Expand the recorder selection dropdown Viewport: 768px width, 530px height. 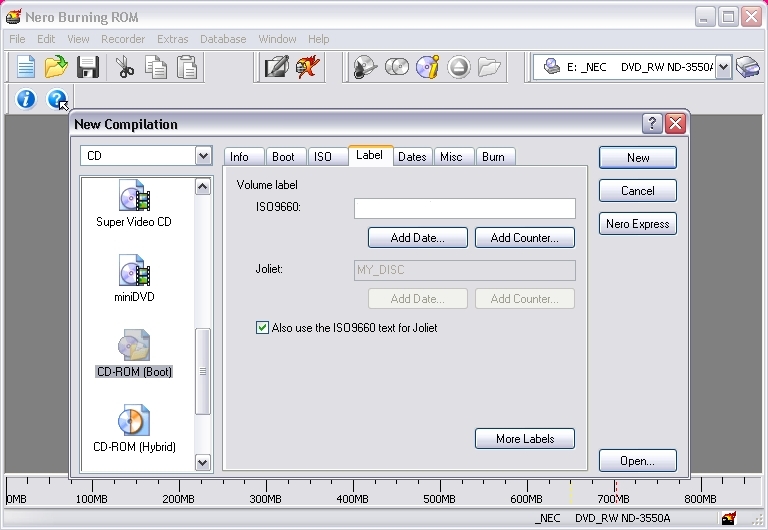(723, 67)
